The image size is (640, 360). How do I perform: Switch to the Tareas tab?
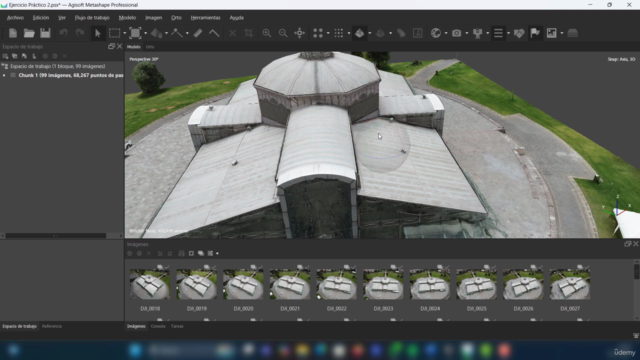[x=177, y=326]
